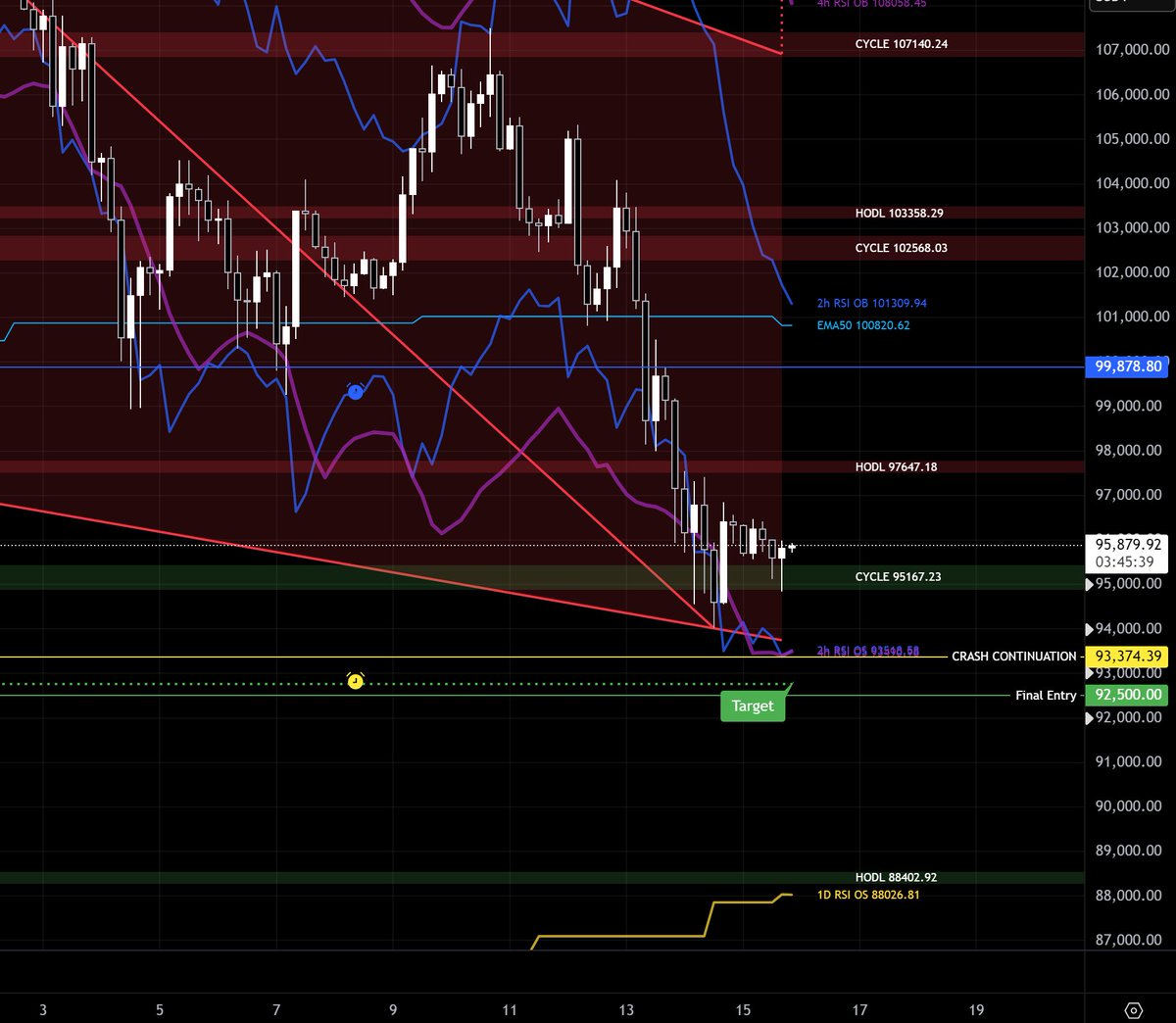1176x1023 pixels.
Task: Click date 13 on time axis
Action: 626,1009
